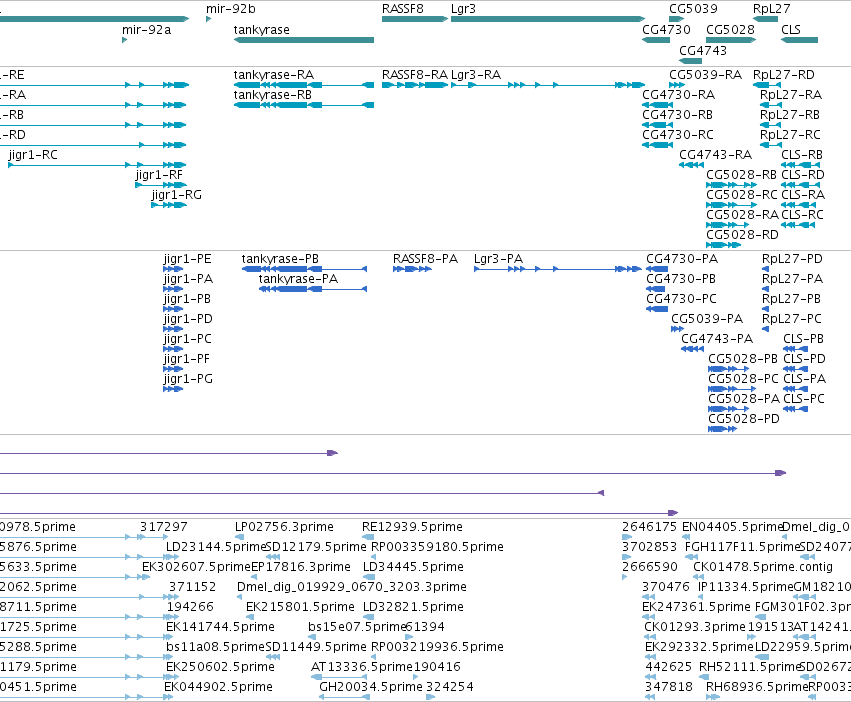Select the EN04405.5prime EST label

coord(732,527)
